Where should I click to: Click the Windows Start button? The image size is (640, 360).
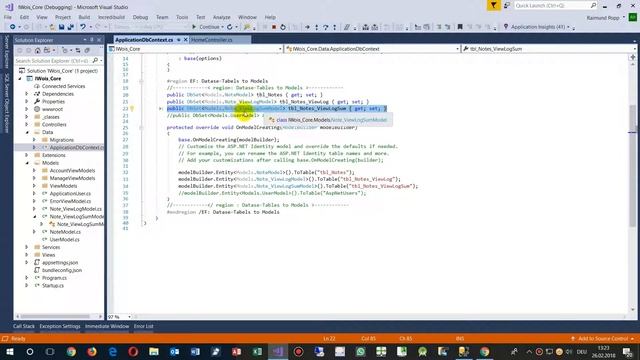click(x=9, y=351)
